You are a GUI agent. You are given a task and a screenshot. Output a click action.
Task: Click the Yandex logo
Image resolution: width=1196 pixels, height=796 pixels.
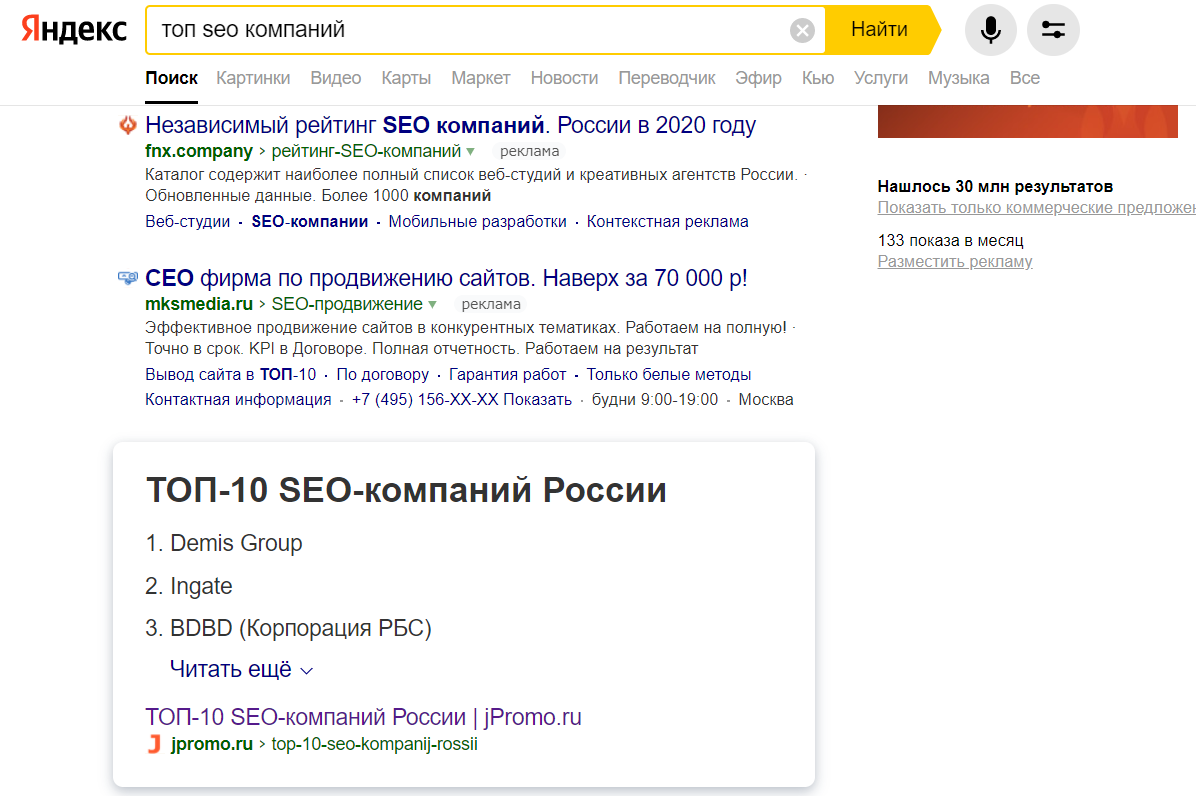[74, 30]
